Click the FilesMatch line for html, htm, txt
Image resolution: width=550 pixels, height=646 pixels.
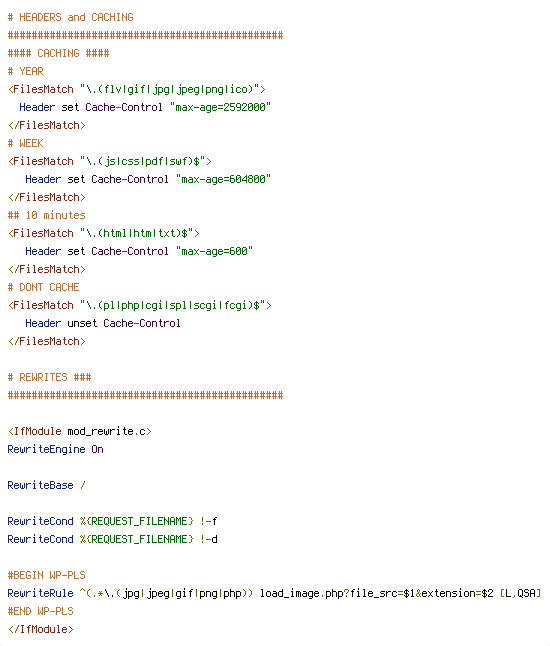coord(104,233)
